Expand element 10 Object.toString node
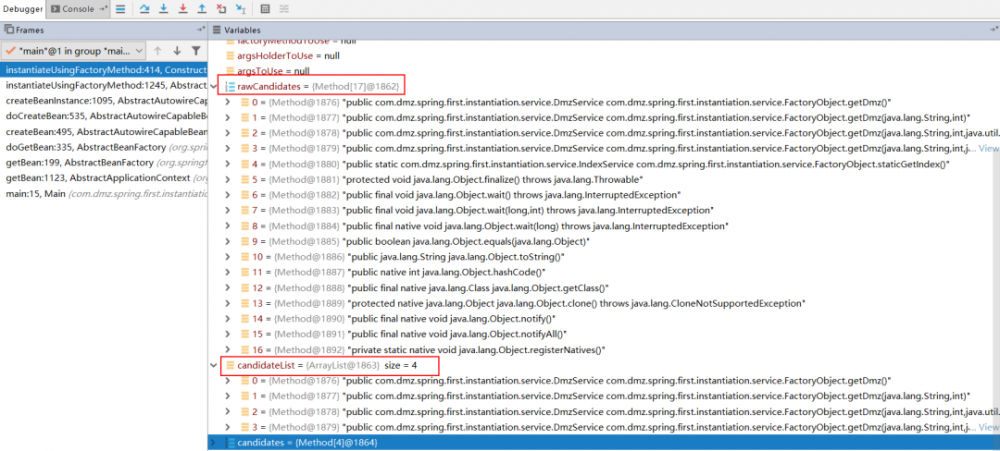This screenshot has height=451, width=1000. pos(229,256)
